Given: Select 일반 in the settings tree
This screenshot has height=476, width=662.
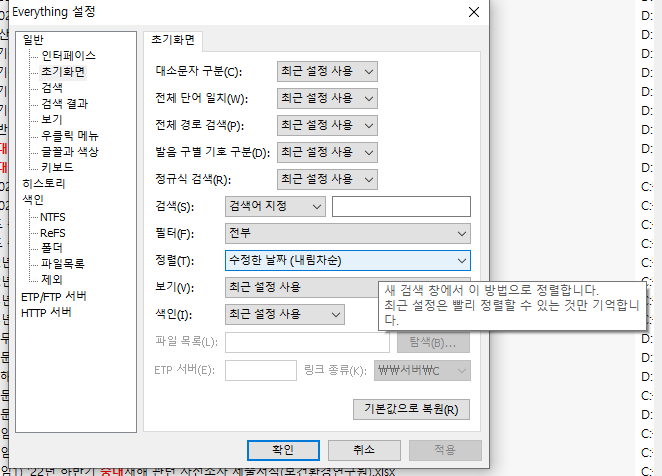Looking at the screenshot, I should (33, 40).
